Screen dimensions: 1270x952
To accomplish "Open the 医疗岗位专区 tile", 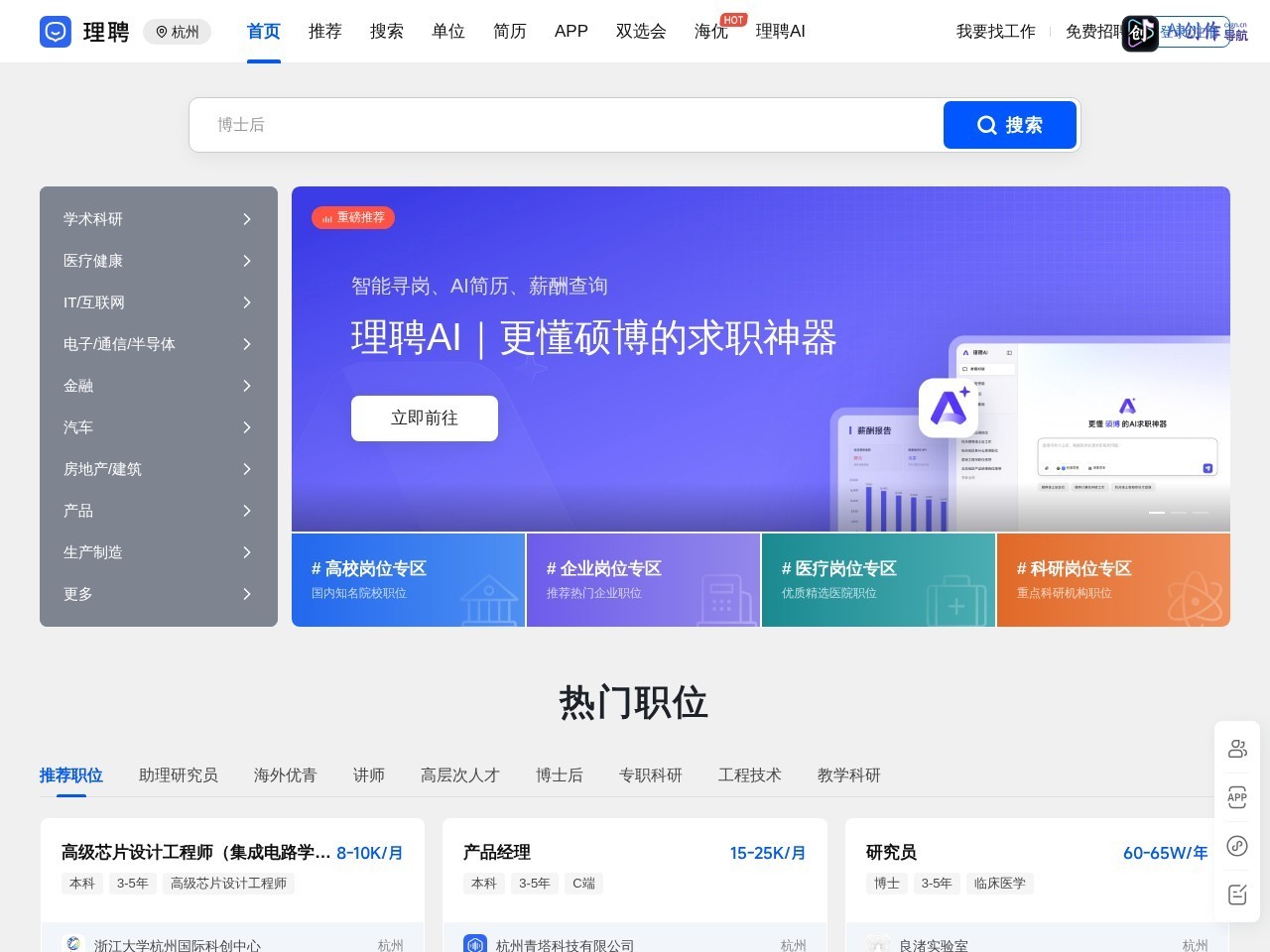I will (878, 580).
